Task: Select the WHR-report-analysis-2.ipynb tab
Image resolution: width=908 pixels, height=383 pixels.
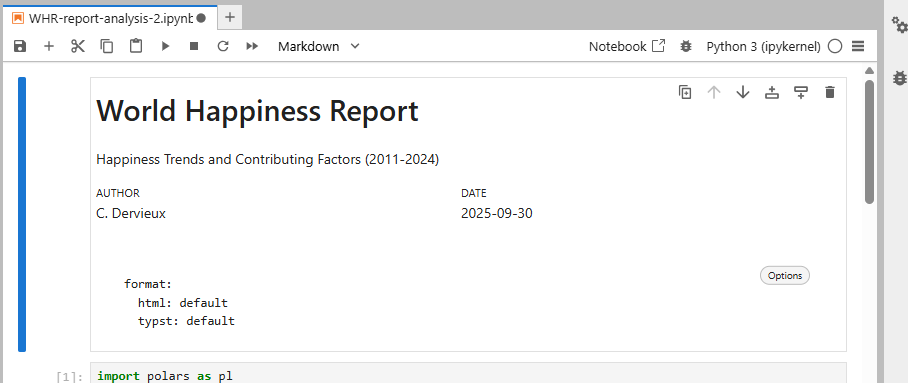Action: (x=110, y=18)
